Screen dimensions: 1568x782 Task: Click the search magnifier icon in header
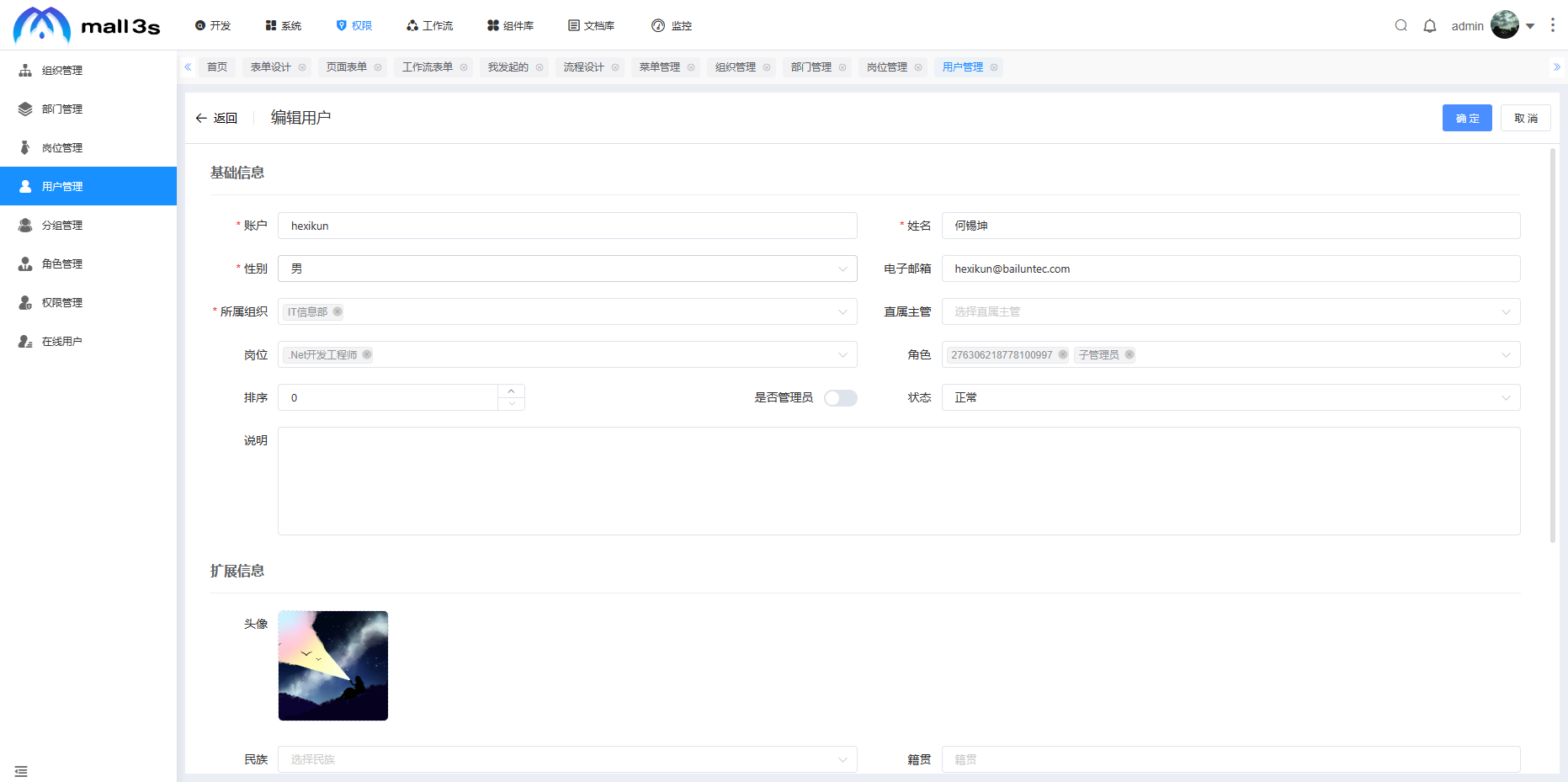pyautogui.click(x=1401, y=25)
